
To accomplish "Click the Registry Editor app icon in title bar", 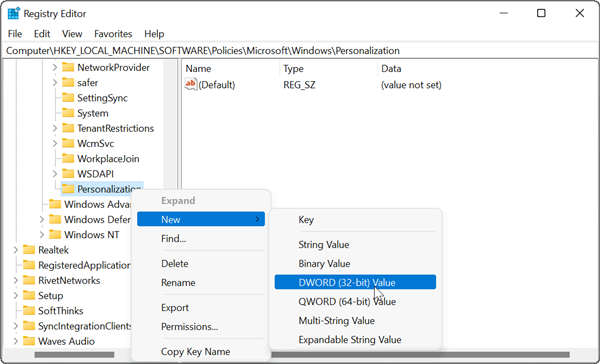I will point(14,13).
